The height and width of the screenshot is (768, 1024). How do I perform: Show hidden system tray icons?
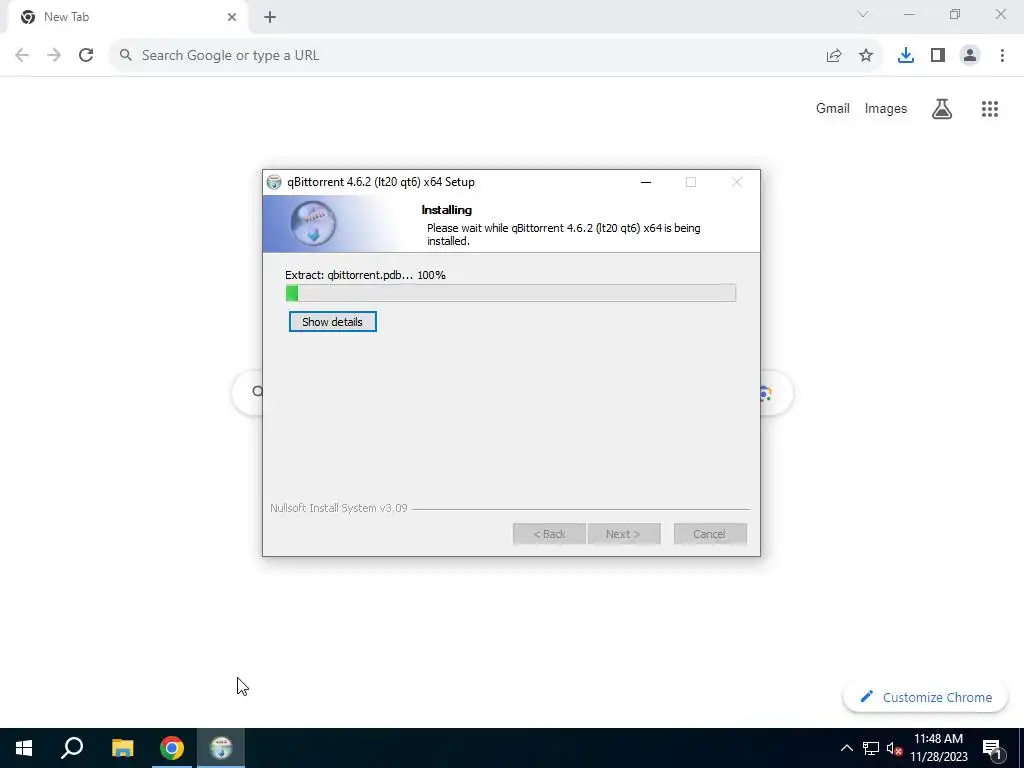pos(846,748)
